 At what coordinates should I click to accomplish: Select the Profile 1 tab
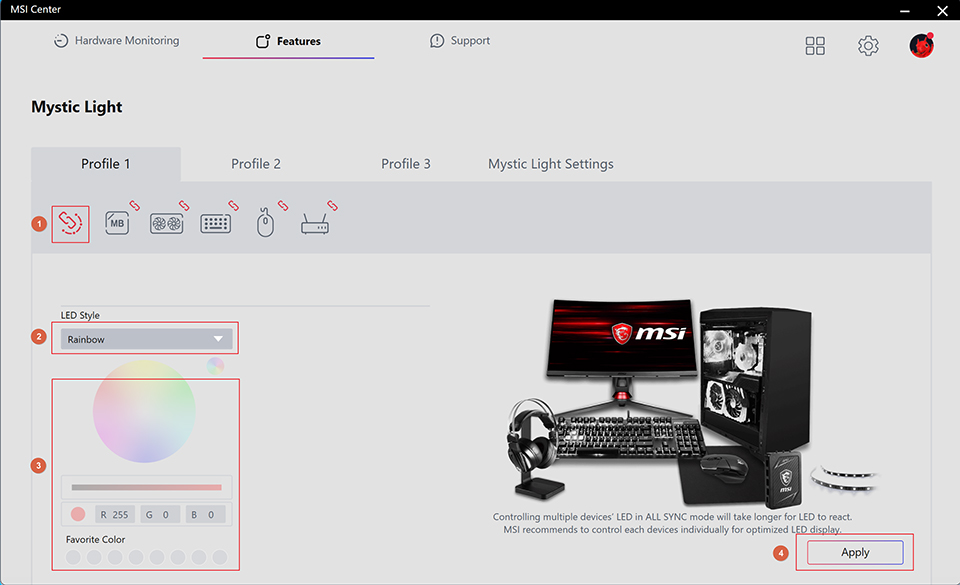(x=106, y=164)
